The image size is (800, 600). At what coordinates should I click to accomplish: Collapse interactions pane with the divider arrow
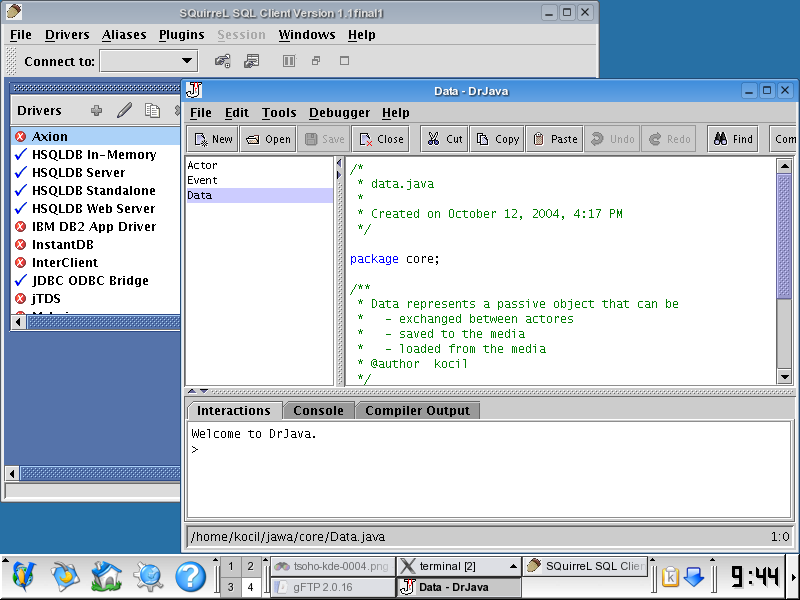coord(204,391)
